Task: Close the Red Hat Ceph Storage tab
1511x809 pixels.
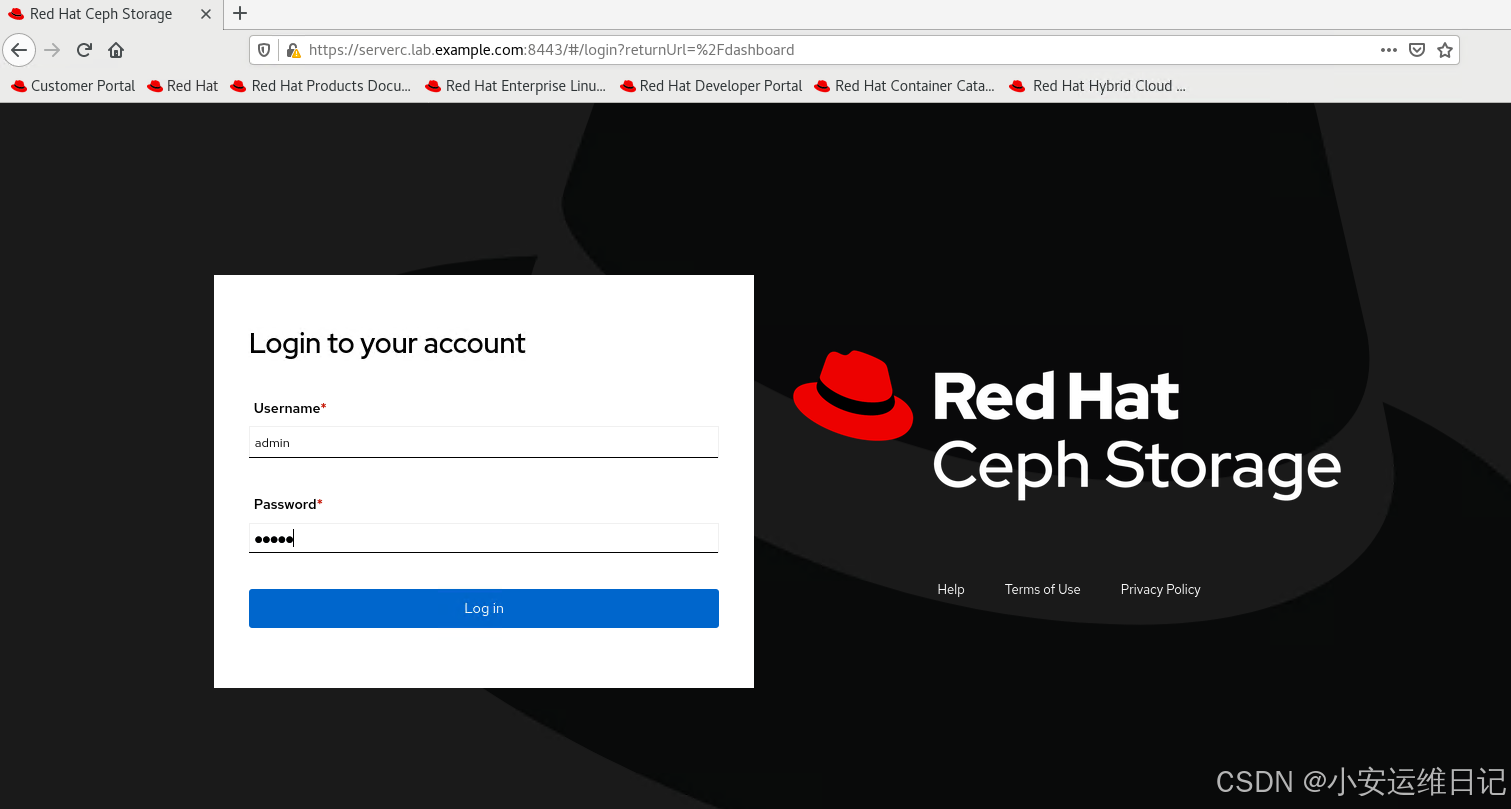Action: (206, 14)
